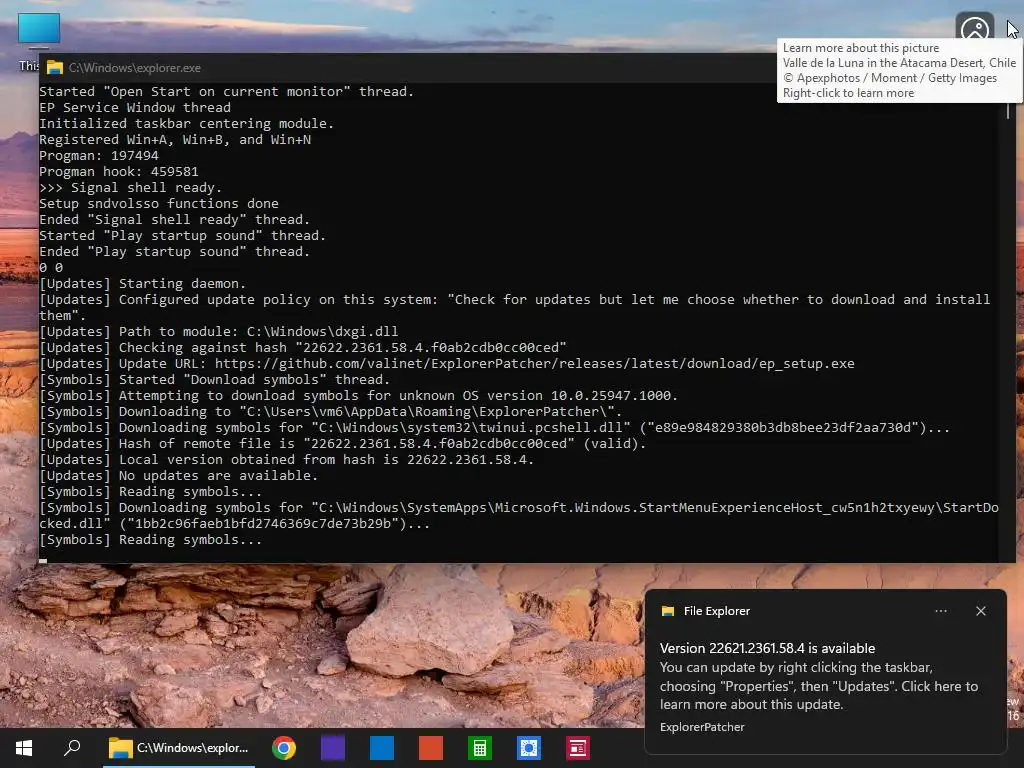Click 'Started "Download symbols" thread.' line
Screen dimensions: 1024x768
[x=214, y=379]
